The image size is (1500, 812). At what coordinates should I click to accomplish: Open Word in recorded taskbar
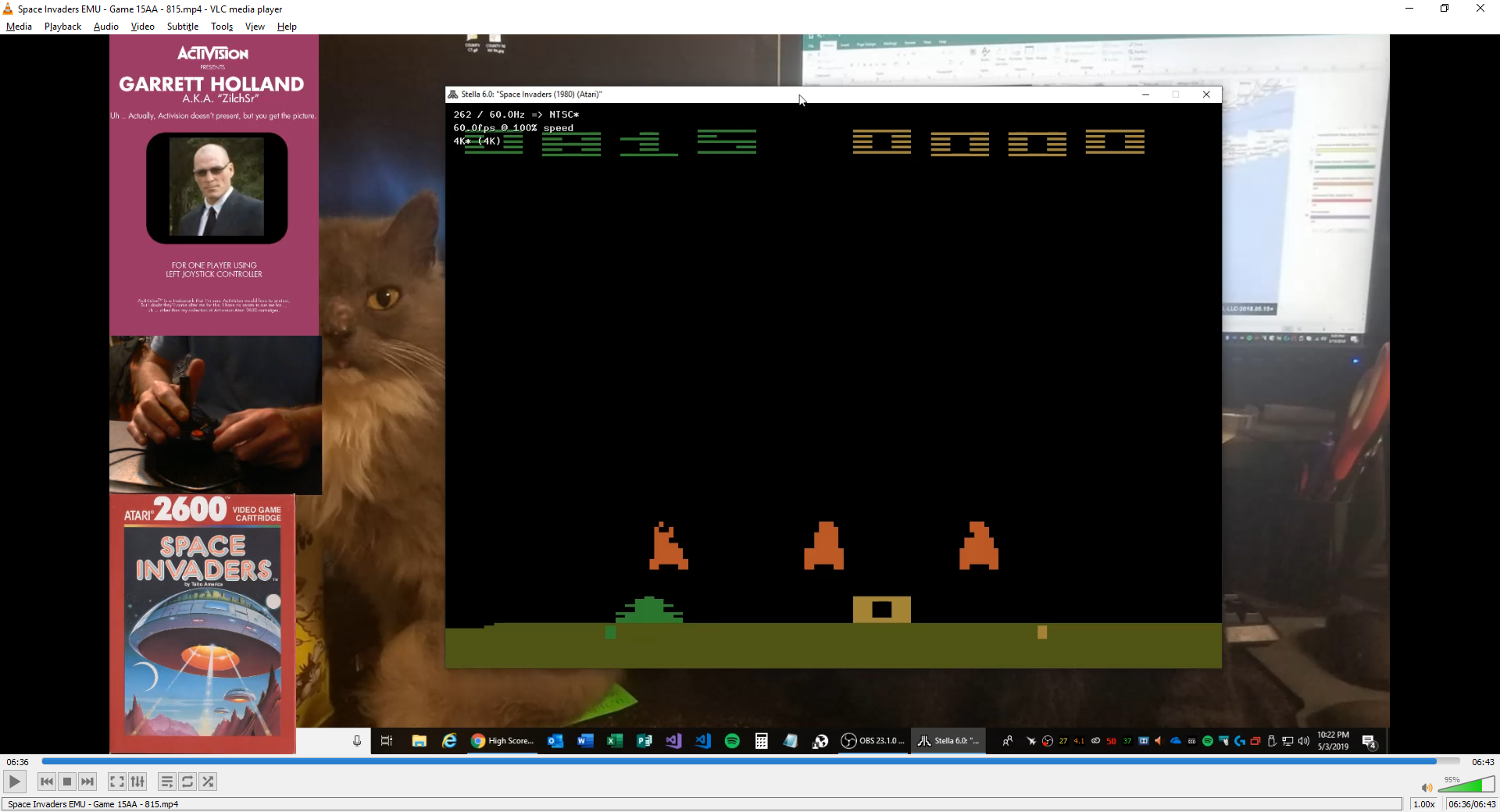tap(585, 741)
